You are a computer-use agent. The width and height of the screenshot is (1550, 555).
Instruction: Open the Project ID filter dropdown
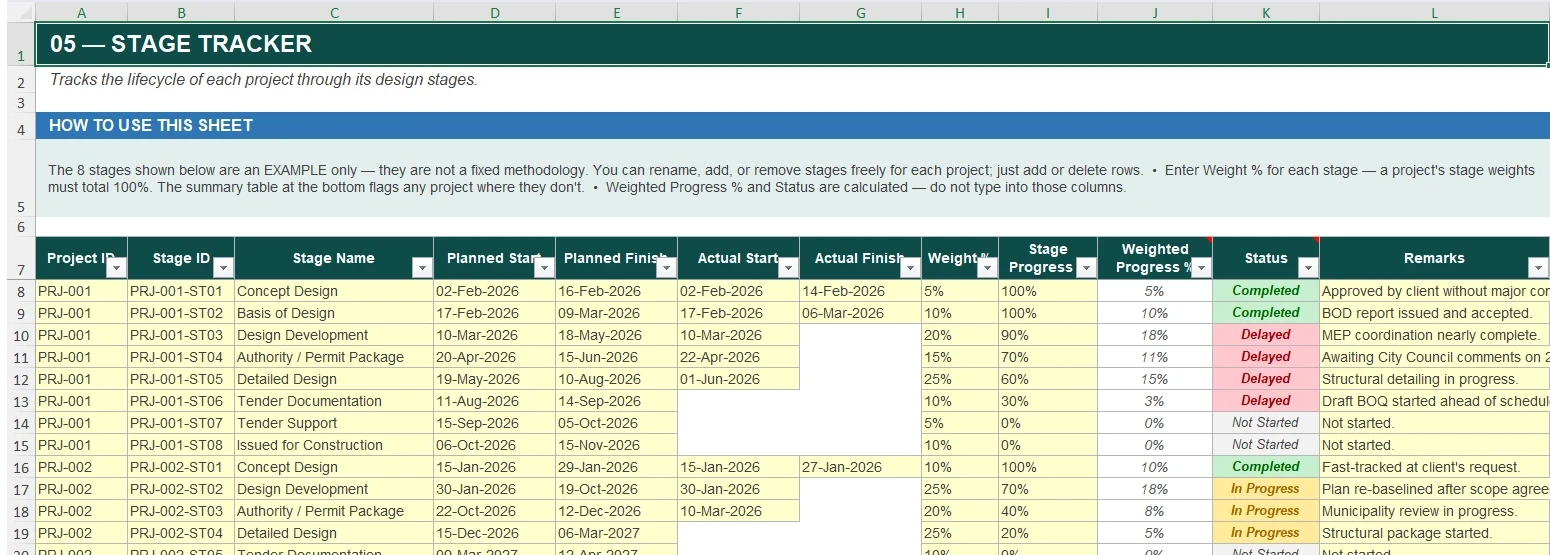(117, 268)
